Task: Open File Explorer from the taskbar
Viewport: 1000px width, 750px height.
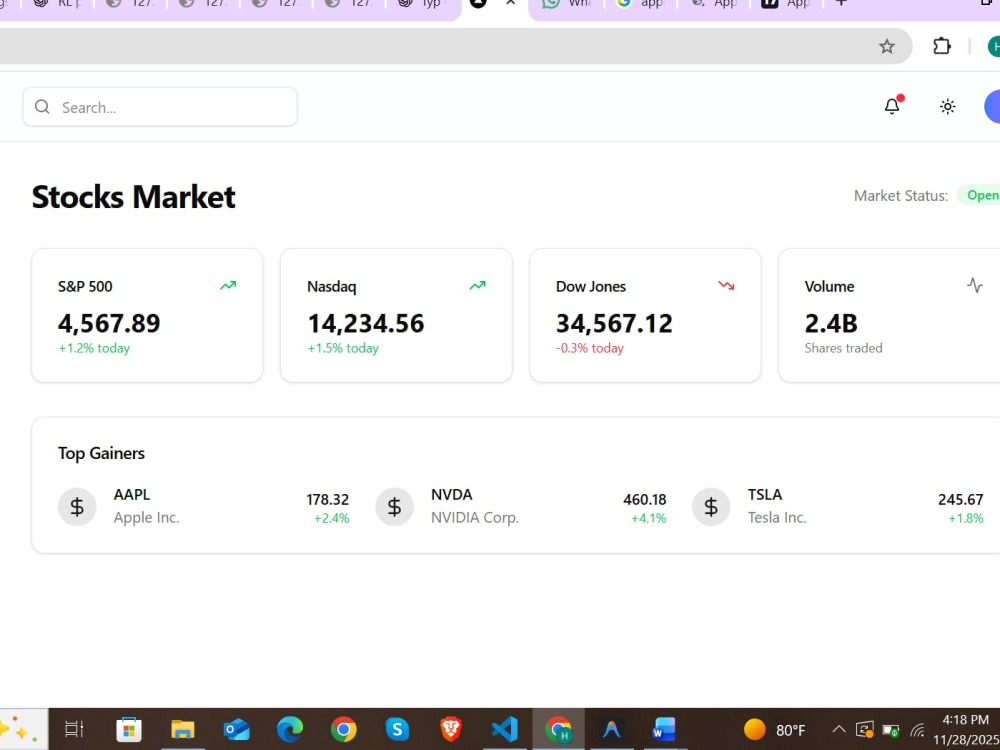Action: click(182, 729)
